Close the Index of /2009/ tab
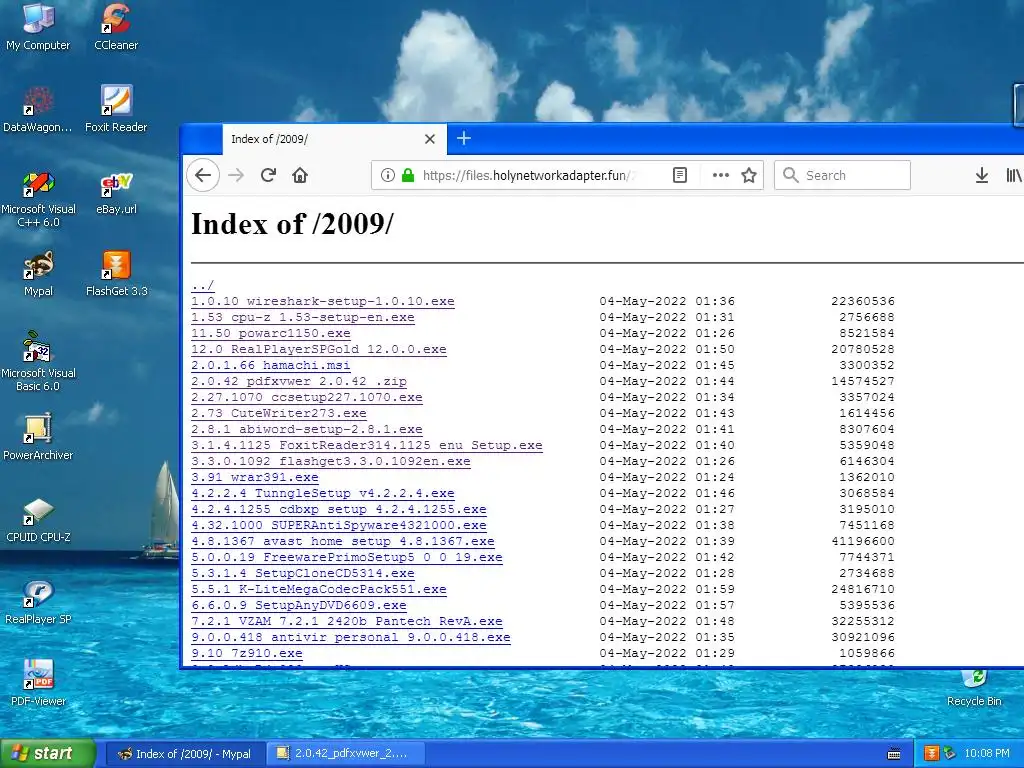 (x=430, y=139)
